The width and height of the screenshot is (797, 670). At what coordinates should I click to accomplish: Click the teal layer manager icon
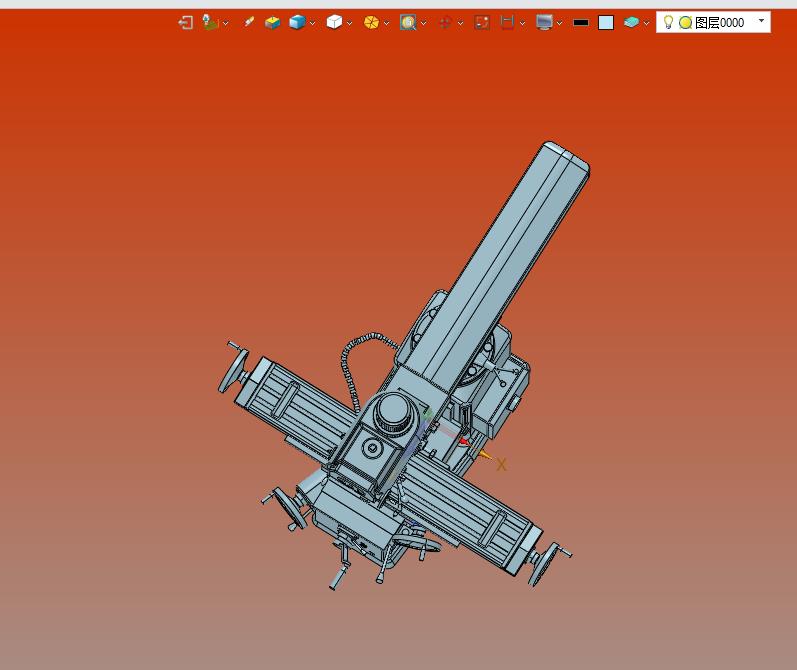click(x=631, y=22)
